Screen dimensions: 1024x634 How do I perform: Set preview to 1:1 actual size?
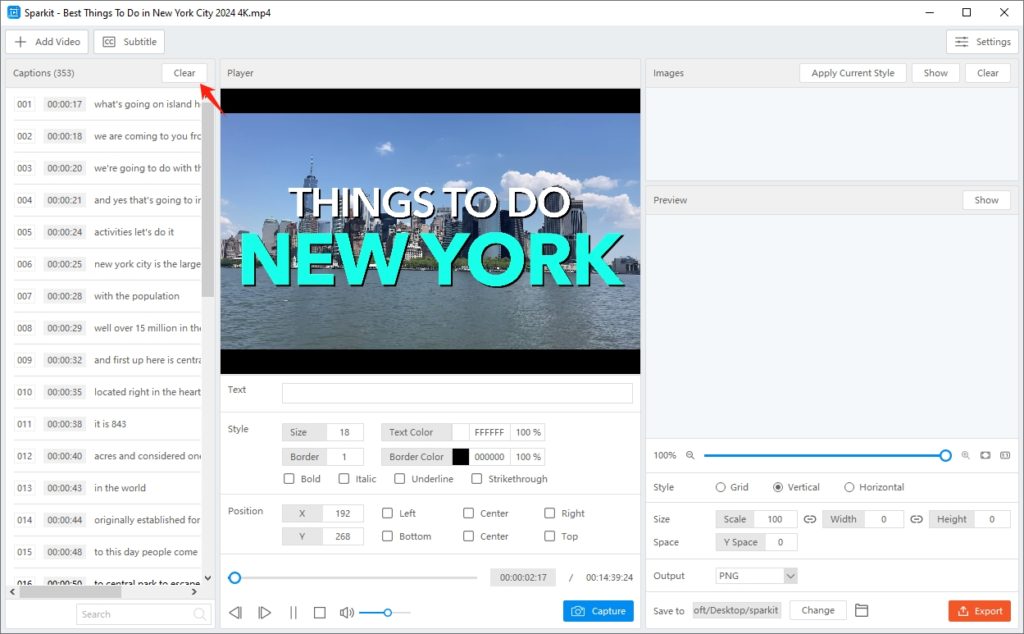tap(1005, 455)
